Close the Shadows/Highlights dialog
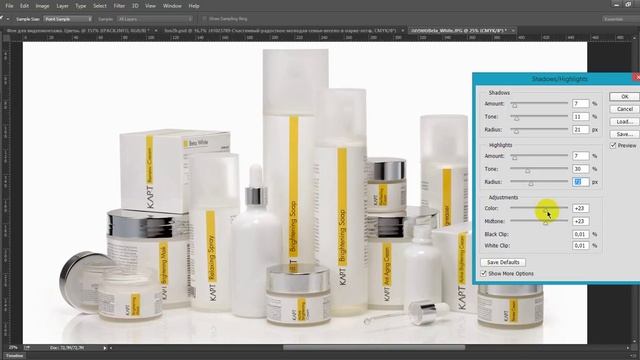The height and width of the screenshot is (360, 640). 637,77
